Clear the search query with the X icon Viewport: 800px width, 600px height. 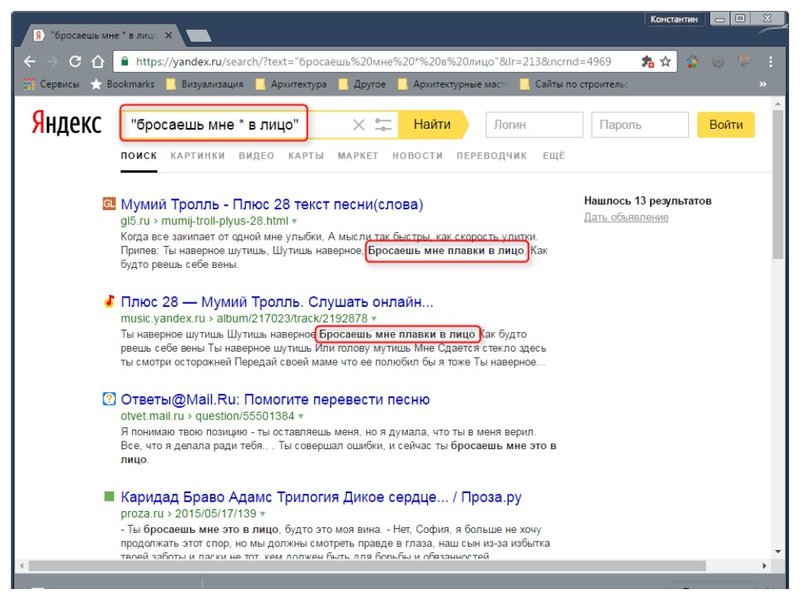pos(359,124)
